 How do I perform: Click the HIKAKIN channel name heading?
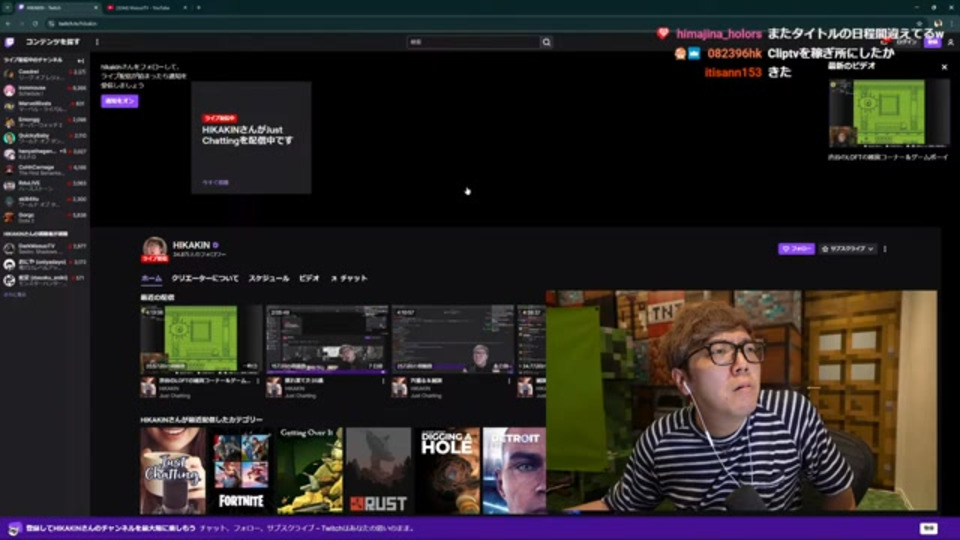[191, 245]
